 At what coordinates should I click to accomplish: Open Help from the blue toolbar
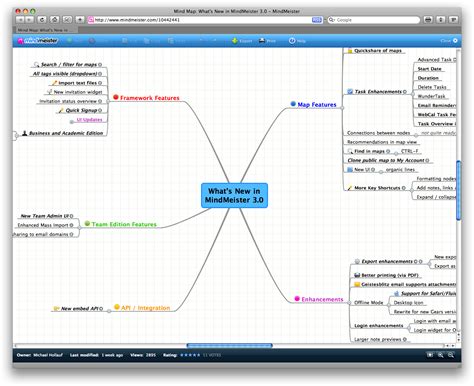tap(297, 41)
